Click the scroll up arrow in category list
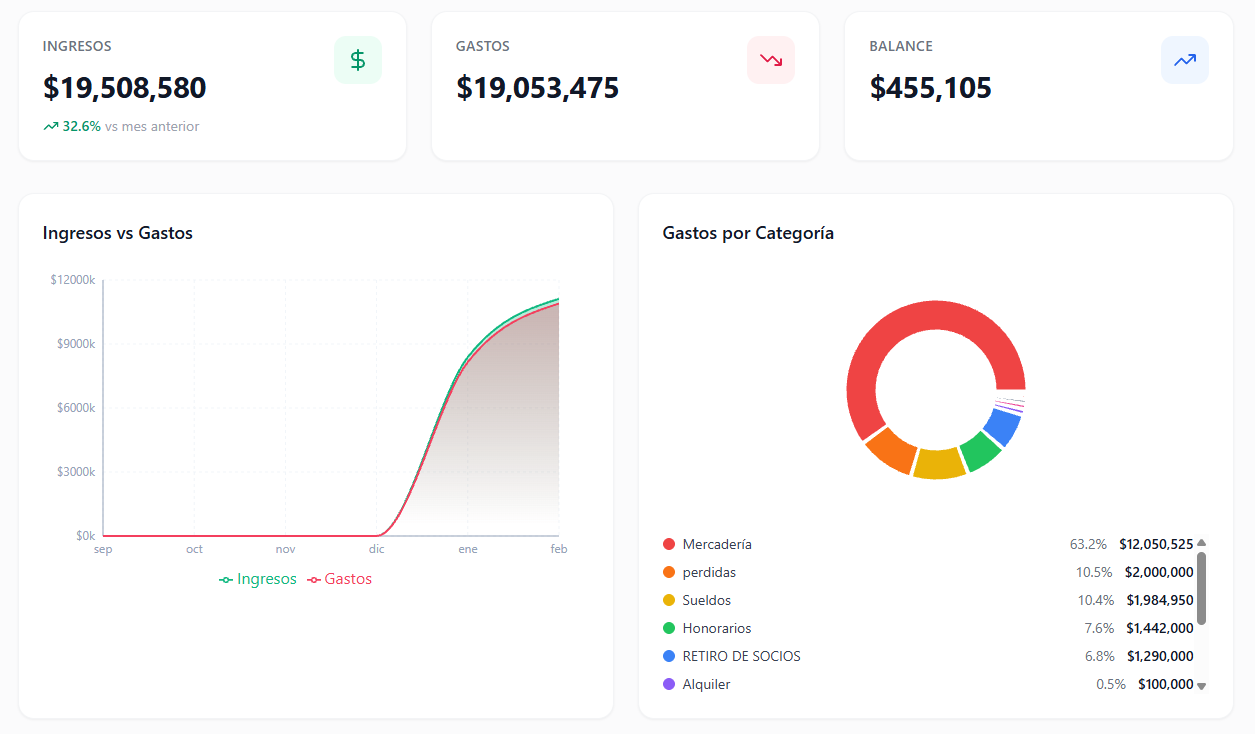Viewport: 1255px width, 734px height. pos(1201,544)
